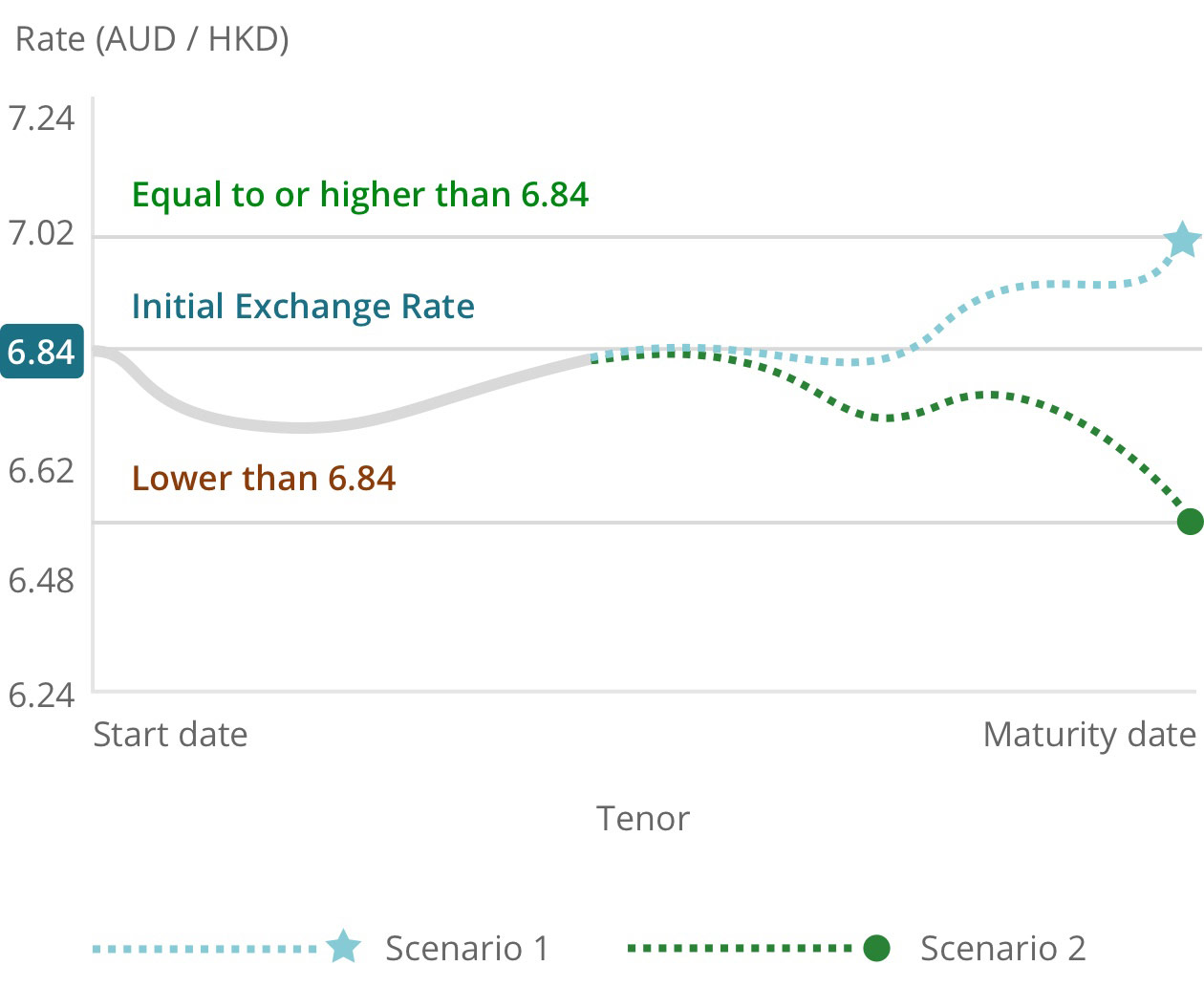Click the 7.02 y-axis value

(x=41, y=233)
